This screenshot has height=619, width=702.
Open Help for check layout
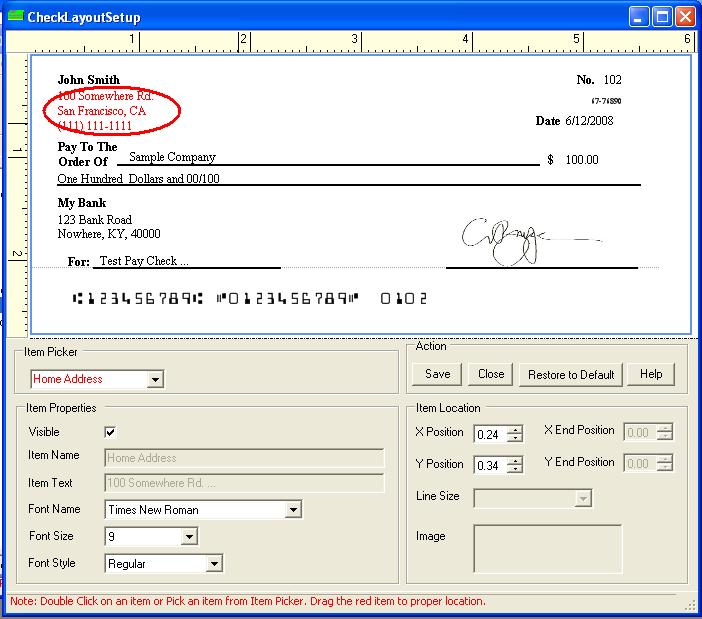[x=651, y=374]
